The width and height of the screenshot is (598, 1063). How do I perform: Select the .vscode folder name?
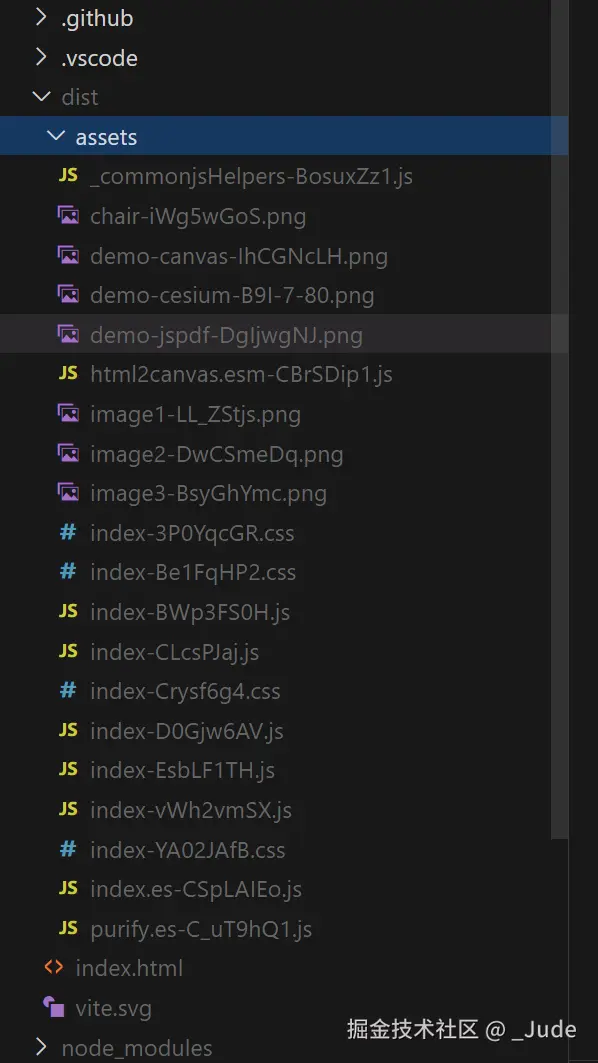[x=99, y=58]
